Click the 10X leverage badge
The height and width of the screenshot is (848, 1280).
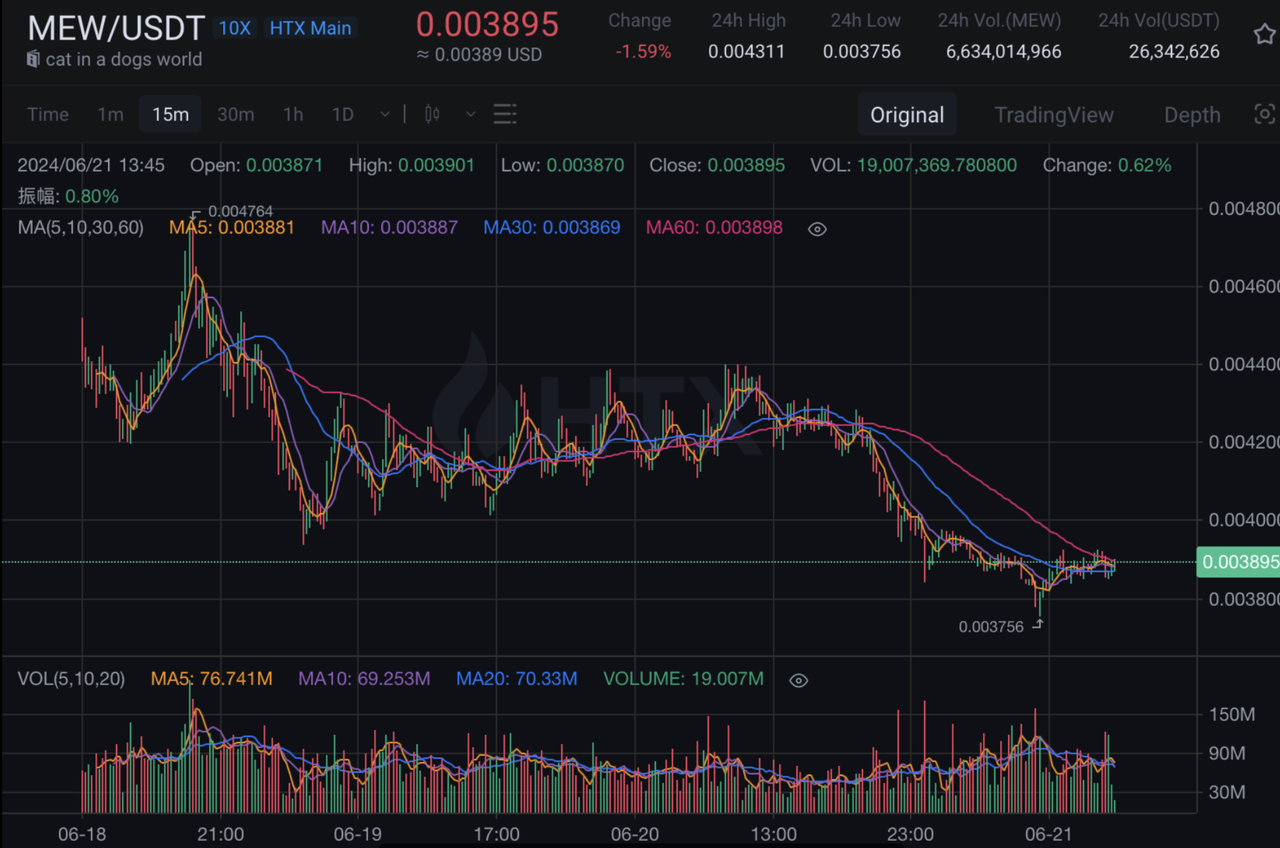(235, 28)
